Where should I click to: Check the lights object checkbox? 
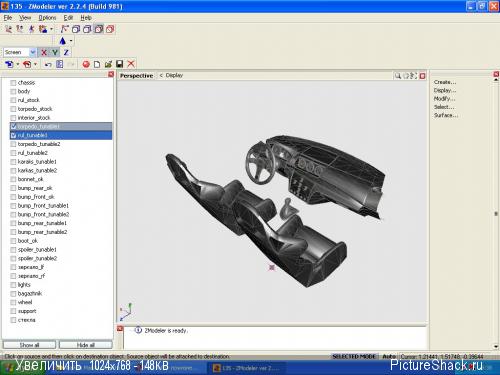click(x=13, y=285)
